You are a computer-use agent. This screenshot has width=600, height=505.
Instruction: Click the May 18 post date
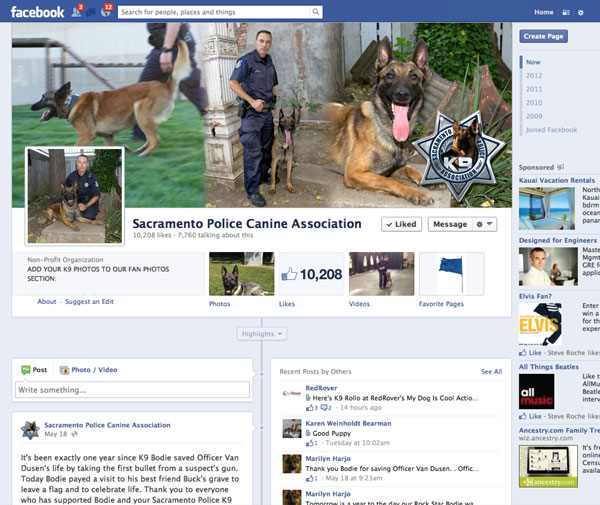[x=55, y=434]
